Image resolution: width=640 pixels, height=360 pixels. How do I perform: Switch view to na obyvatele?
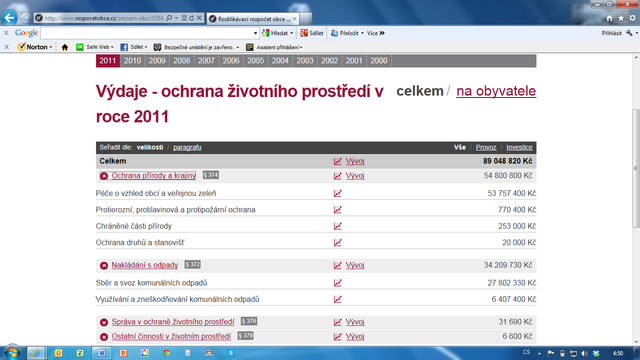(496, 91)
